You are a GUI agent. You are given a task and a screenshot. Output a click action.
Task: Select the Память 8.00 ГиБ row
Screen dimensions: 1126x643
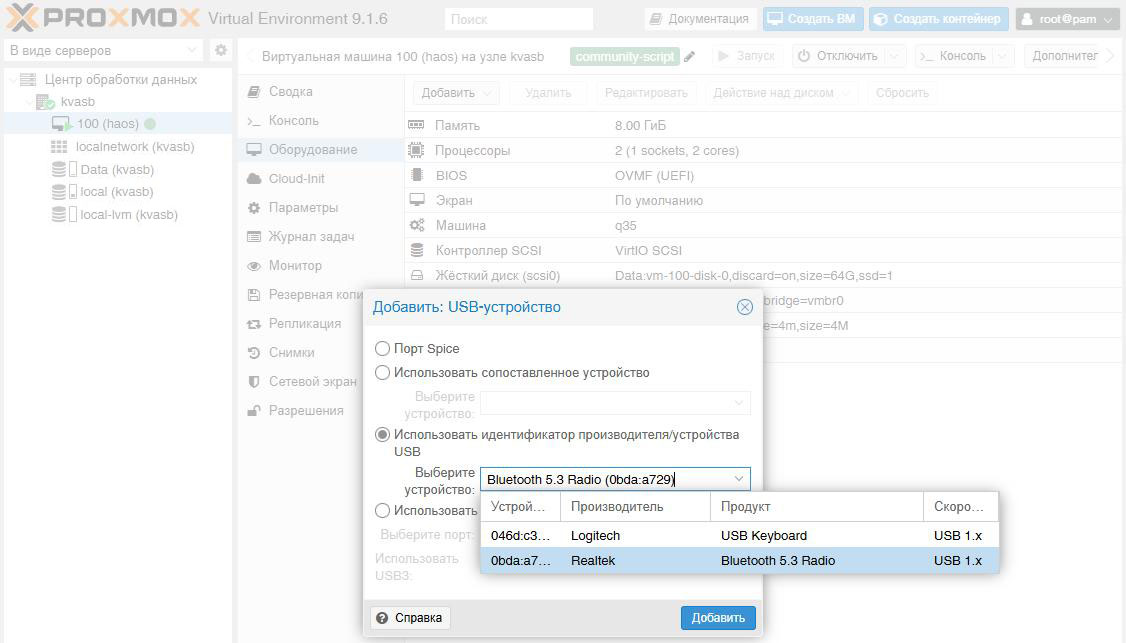pyautogui.click(x=765, y=125)
